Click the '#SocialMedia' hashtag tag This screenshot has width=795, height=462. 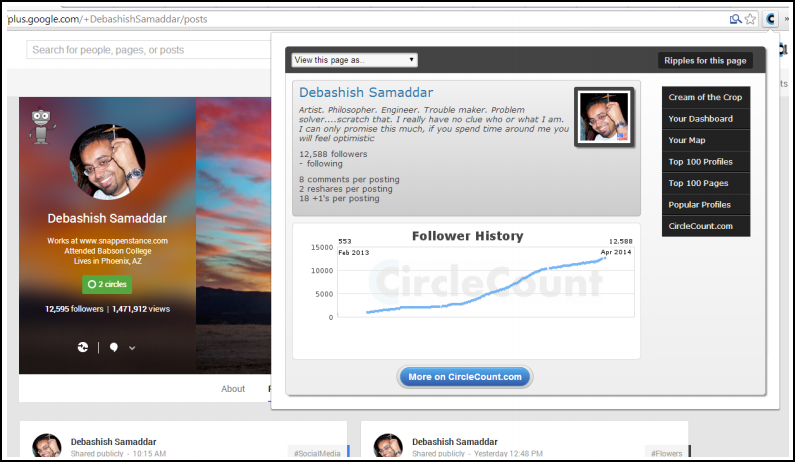pos(317,453)
